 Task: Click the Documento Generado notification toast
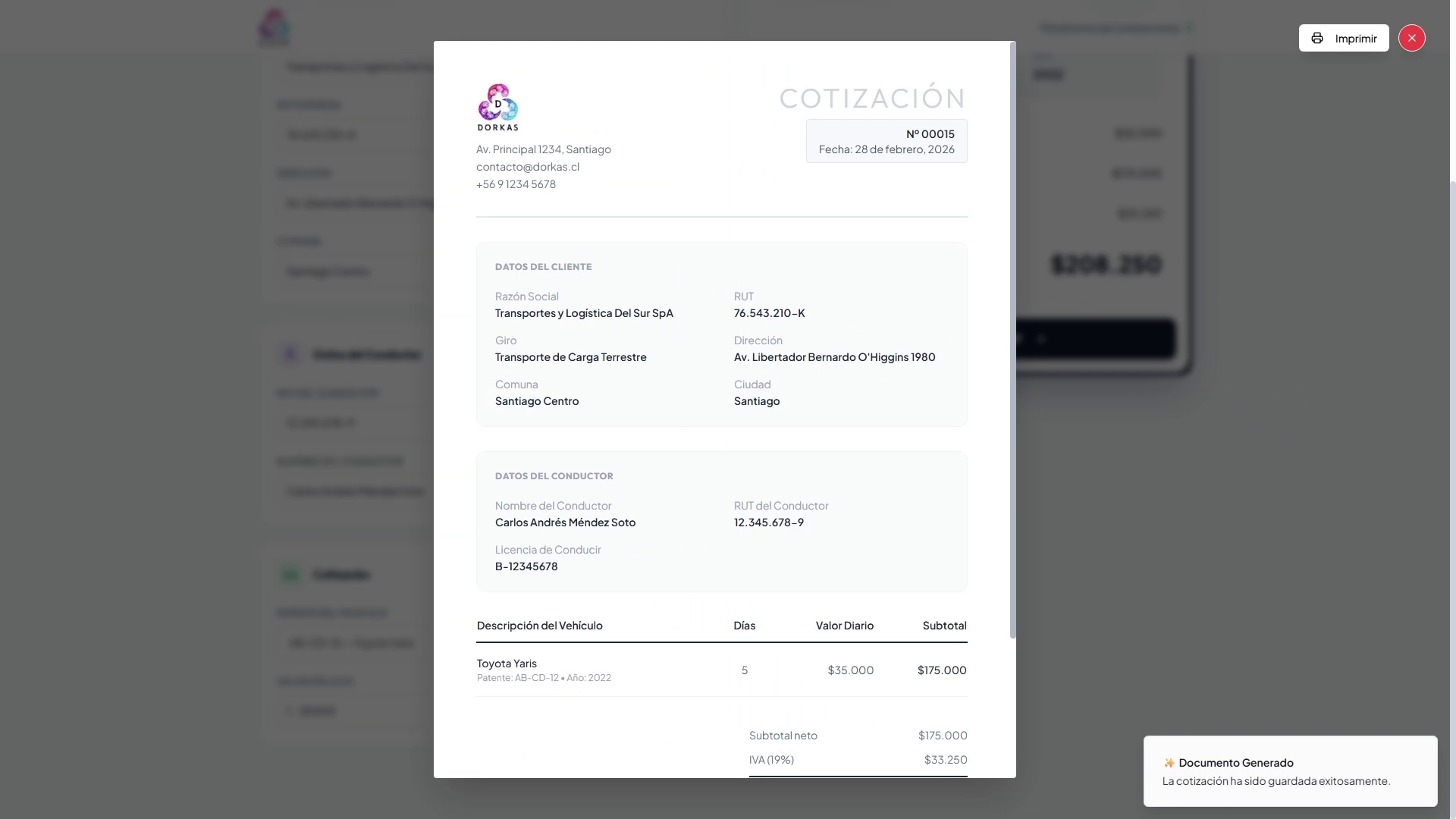1289,771
